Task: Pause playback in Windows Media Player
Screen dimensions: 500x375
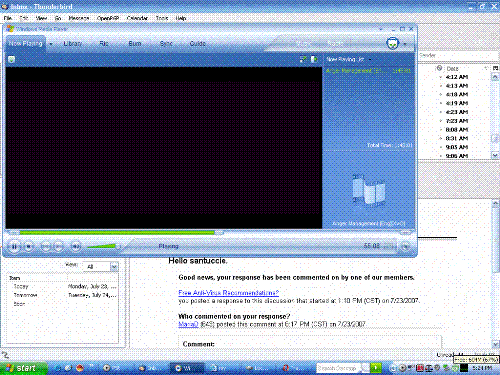Action: coord(14,247)
